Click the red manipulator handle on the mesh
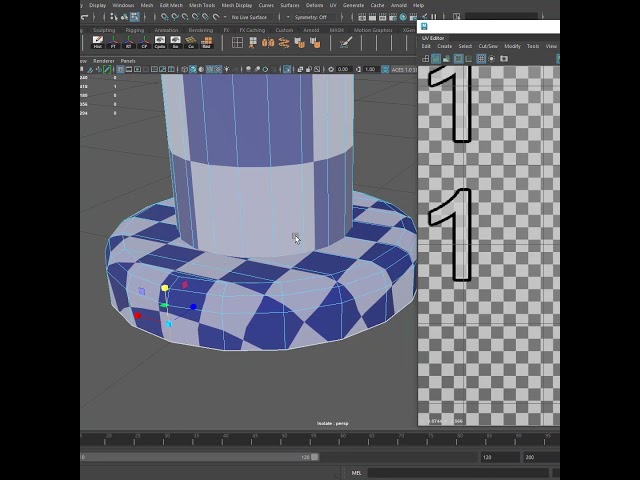640x480 pixels. (138, 316)
